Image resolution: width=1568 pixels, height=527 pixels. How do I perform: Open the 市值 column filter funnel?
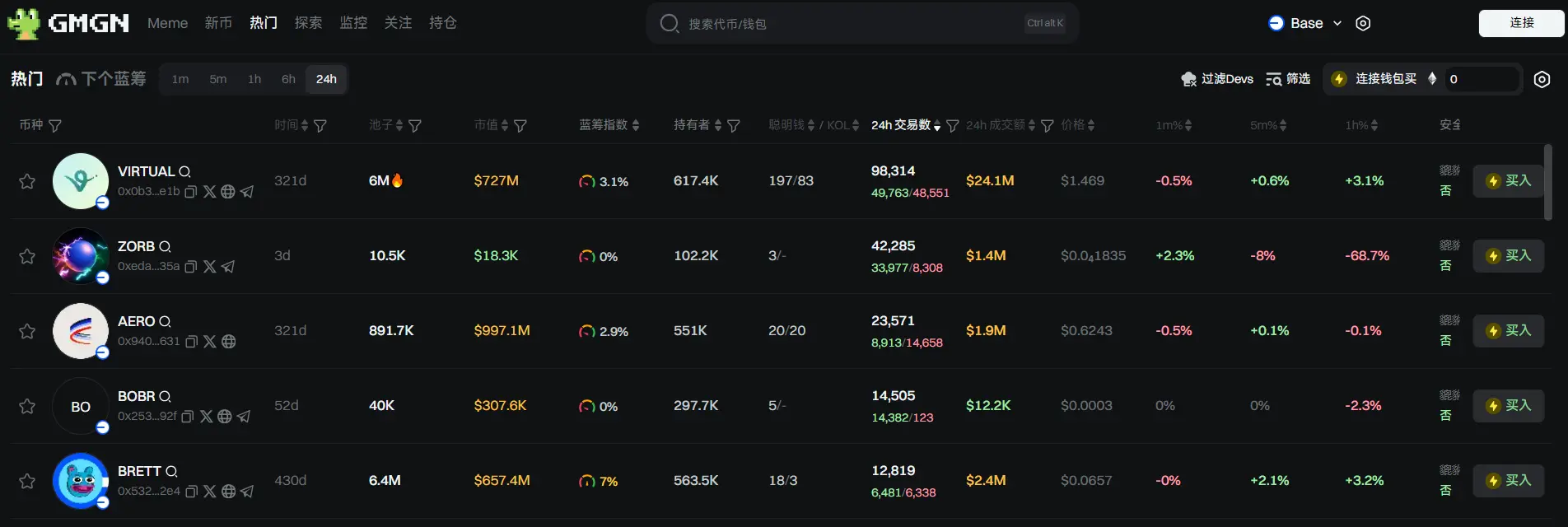tap(520, 126)
